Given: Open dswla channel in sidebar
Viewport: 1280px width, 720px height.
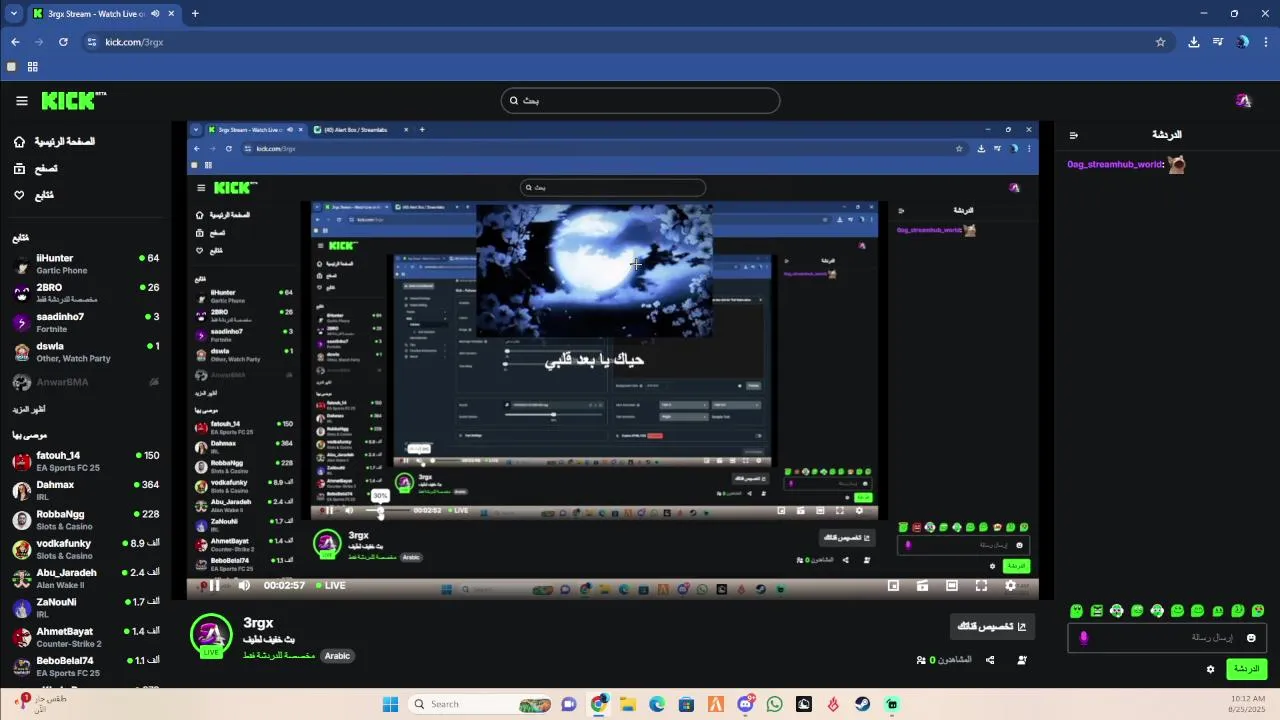Looking at the screenshot, I should [85, 352].
